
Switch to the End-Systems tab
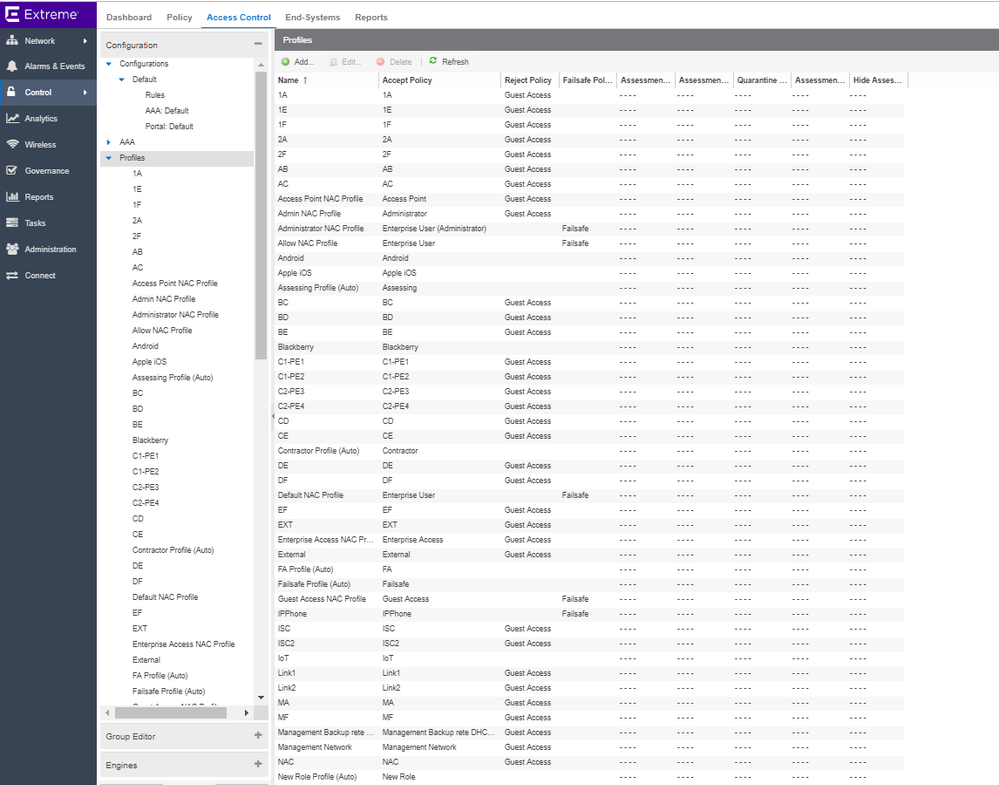click(312, 17)
